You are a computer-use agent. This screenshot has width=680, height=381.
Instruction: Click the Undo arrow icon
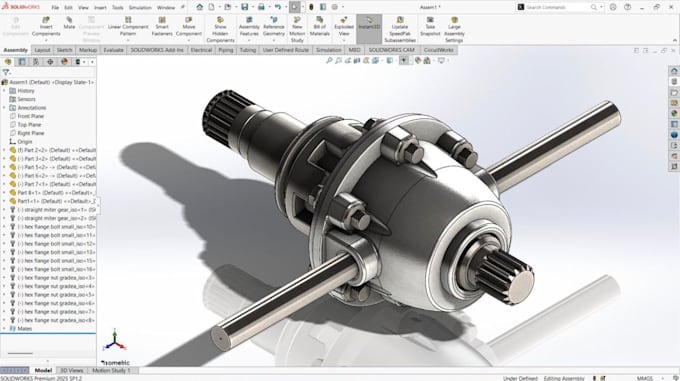click(278, 7)
